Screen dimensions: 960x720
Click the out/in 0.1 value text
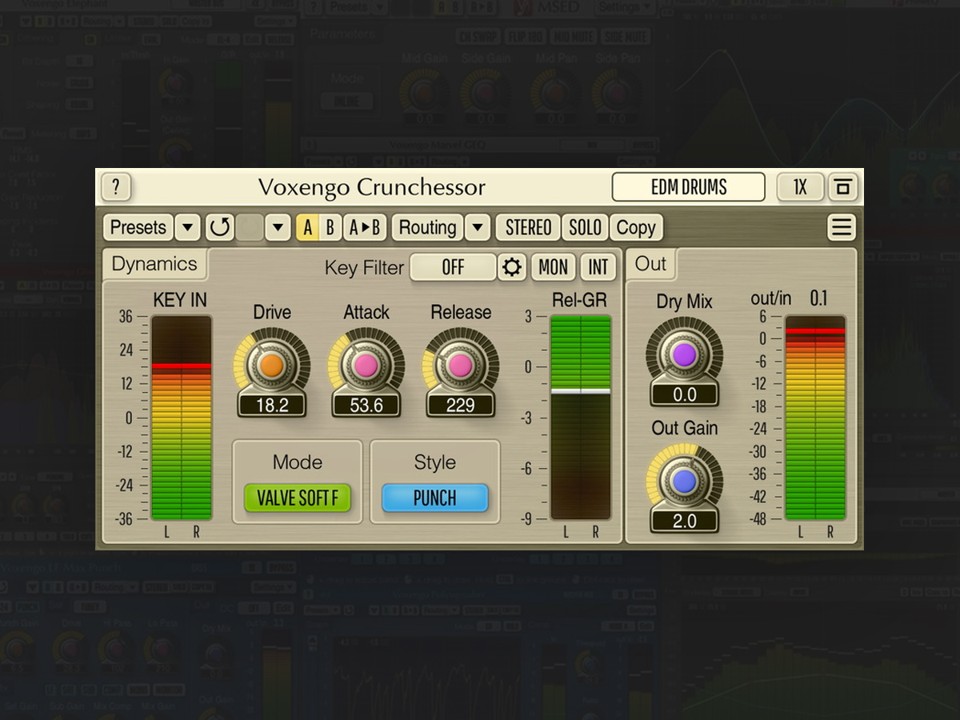[x=818, y=299]
